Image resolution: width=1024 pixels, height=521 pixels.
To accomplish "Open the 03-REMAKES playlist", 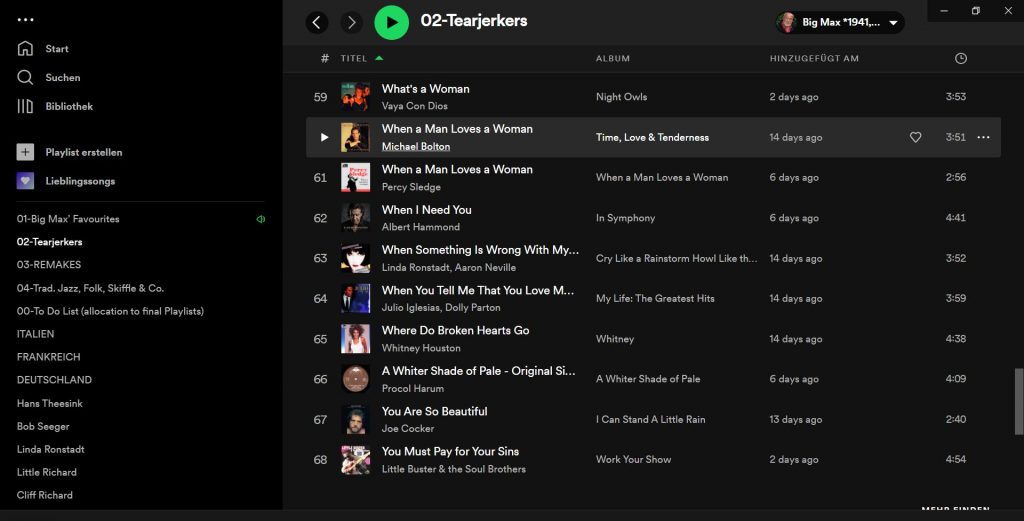I will click(49, 265).
